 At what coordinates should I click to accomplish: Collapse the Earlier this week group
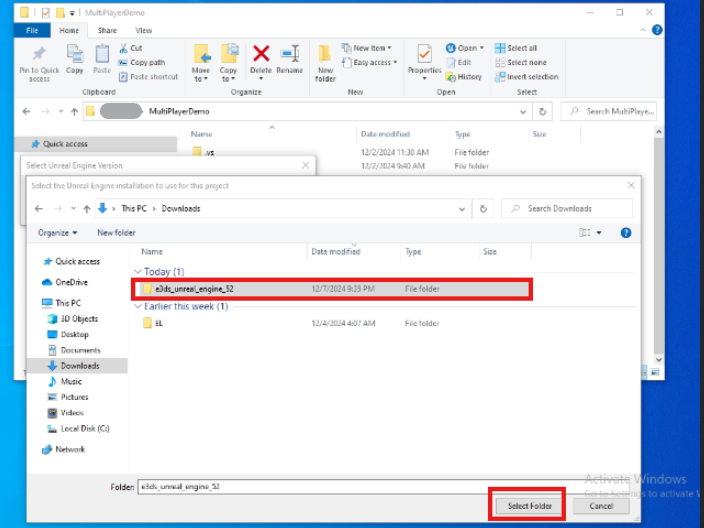click(137, 307)
